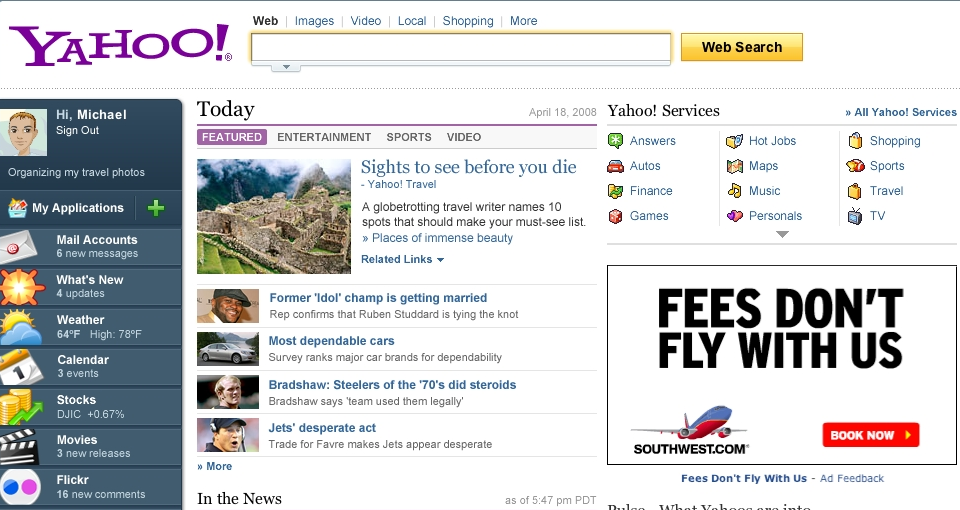This screenshot has width=960, height=510.
Task: Open the Mail Accounts envelope icon
Action: point(21,247)
